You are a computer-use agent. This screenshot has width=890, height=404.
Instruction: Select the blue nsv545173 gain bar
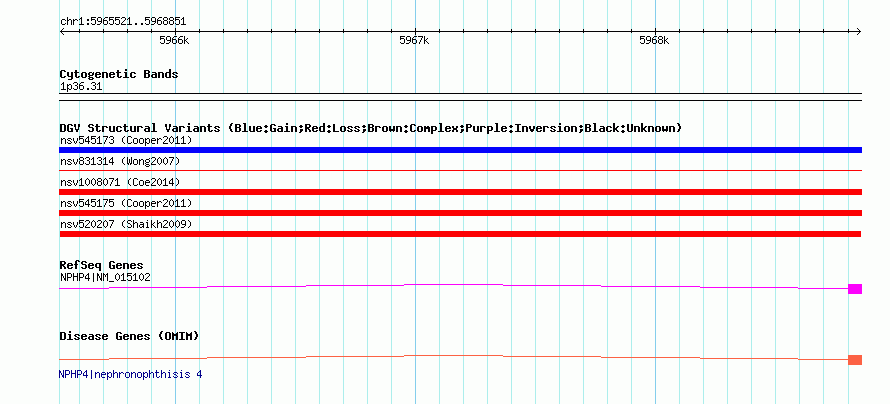(460, 150)
